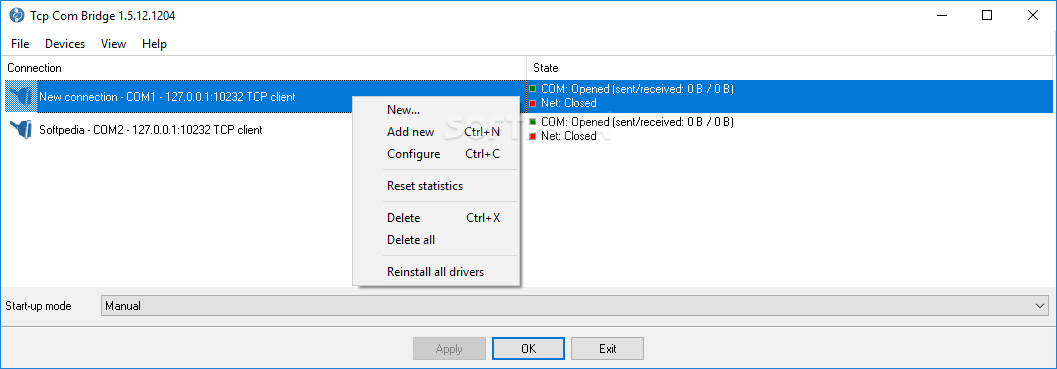Select the New connection - COM1 row text
Screen dimensions: 1057x369
pyautogui.click(x=167, y=96)
